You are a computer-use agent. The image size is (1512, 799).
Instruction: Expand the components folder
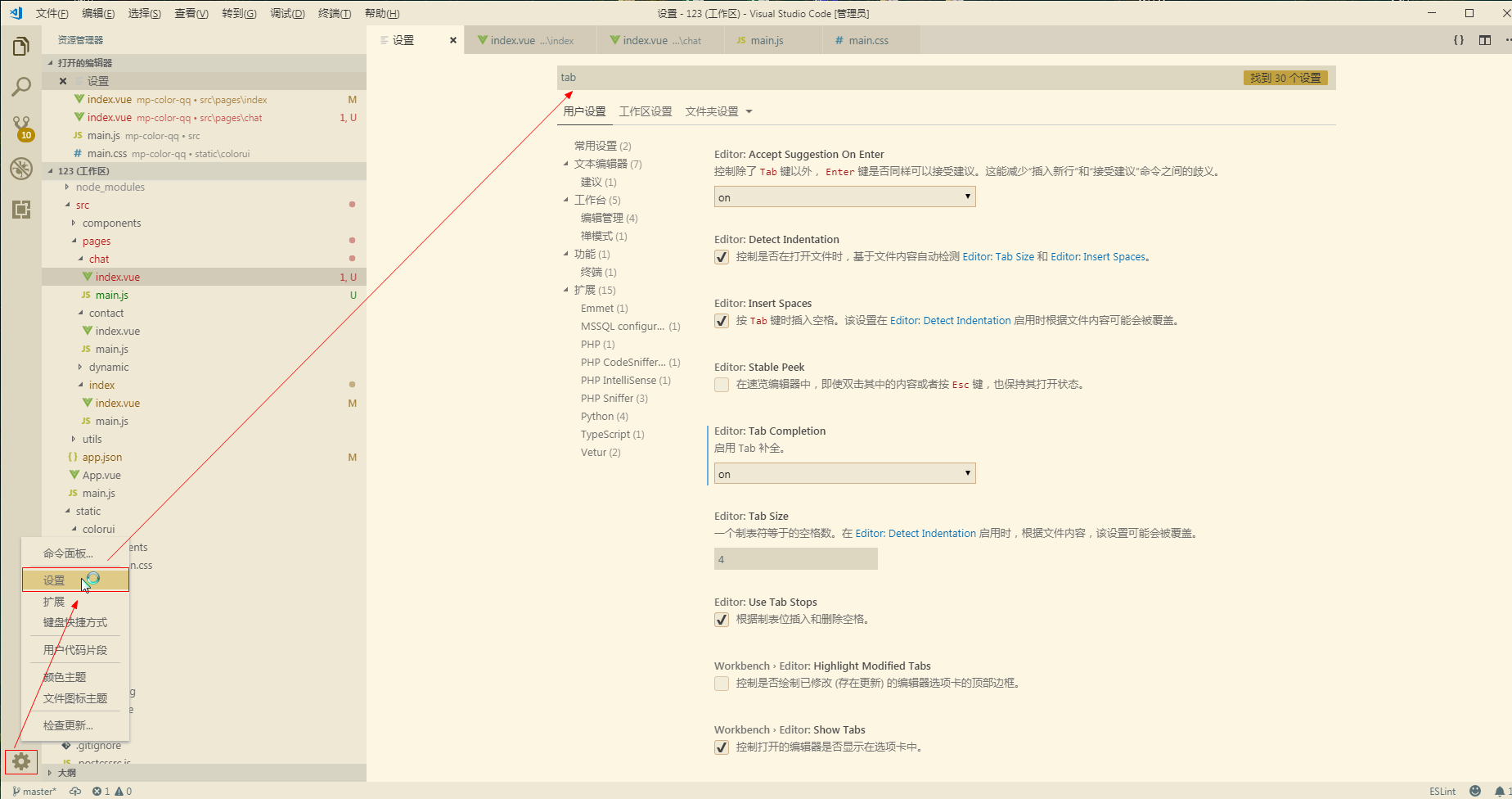click(74, 223)
